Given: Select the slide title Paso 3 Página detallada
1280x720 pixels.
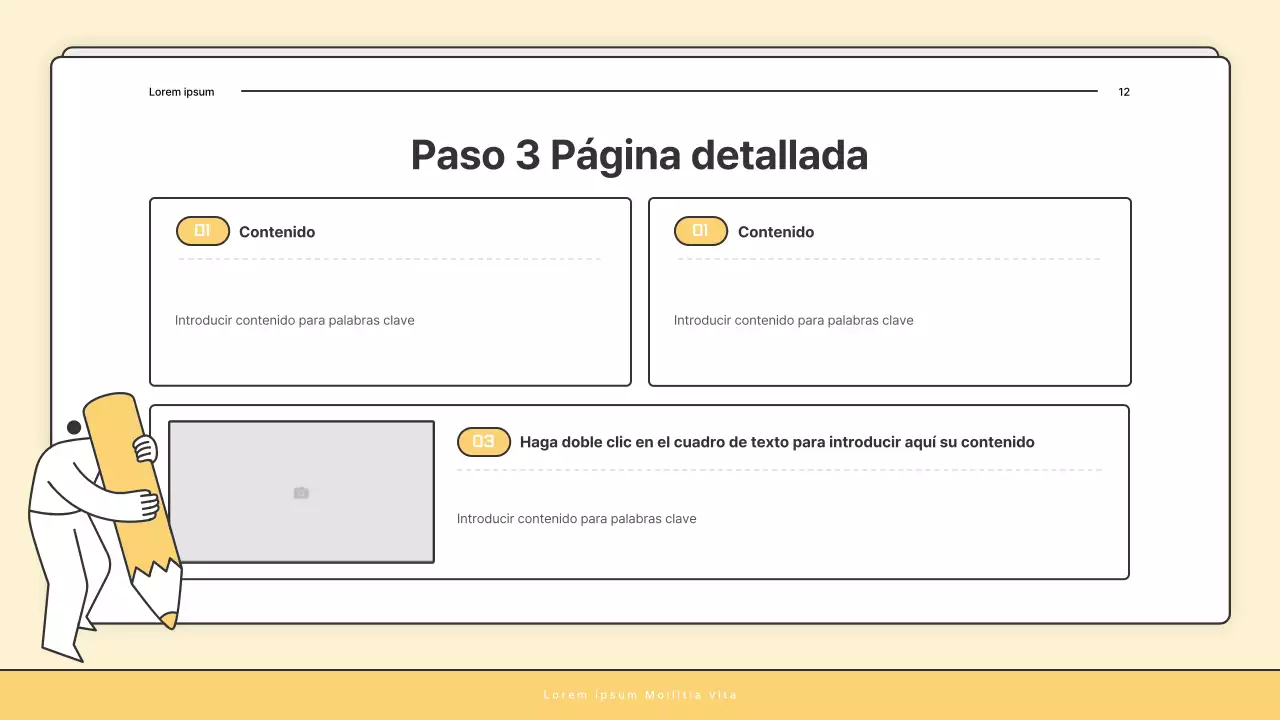Looking at the screenshot, I should click(x=640, y=155).
